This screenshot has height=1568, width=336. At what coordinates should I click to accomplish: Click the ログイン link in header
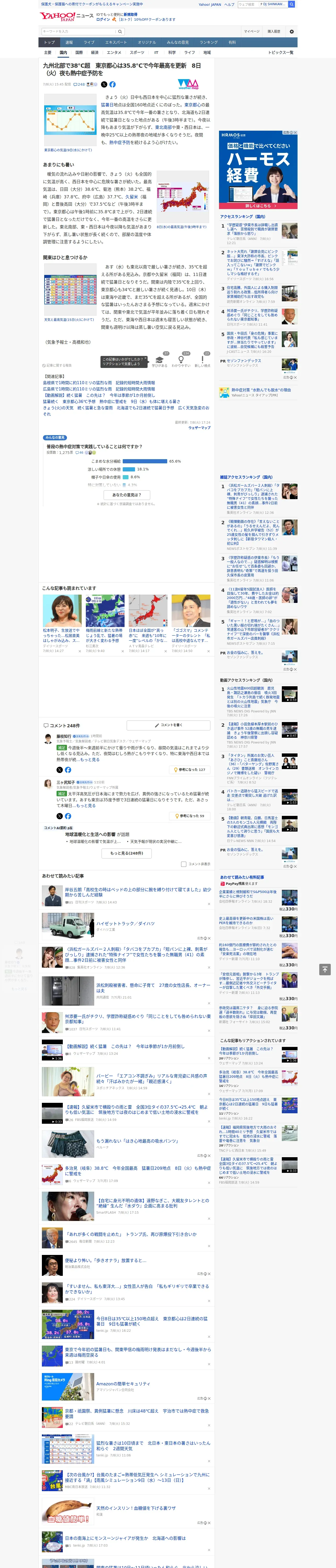pyautogui.click(x=103, y=20)
